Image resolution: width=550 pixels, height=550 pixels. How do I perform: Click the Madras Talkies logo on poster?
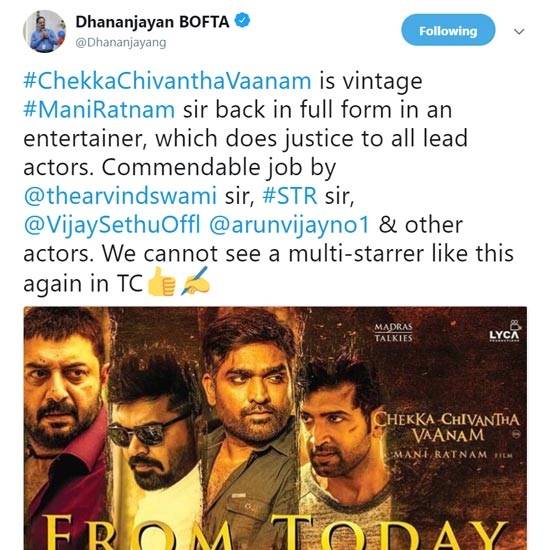point(393,332)
